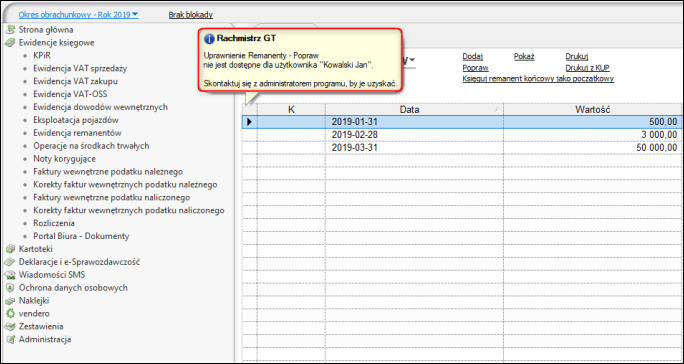Select KPiR in the sidebar
684x364 pixels.
(42, 55)
